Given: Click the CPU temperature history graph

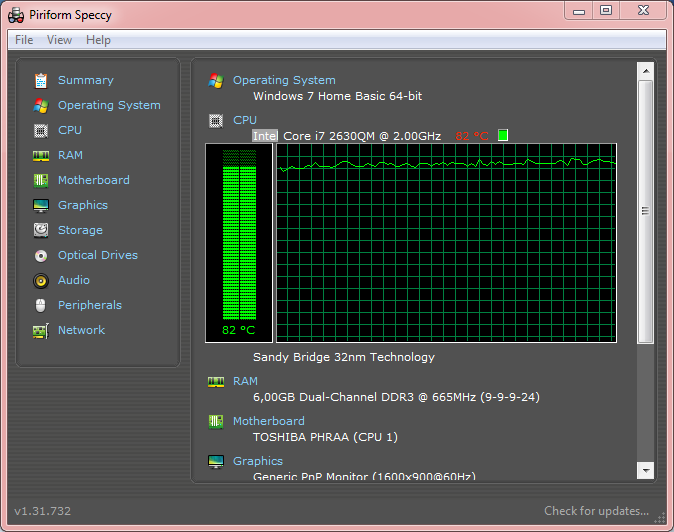Looking at the screenshot, I should click(x=446, y=243).
